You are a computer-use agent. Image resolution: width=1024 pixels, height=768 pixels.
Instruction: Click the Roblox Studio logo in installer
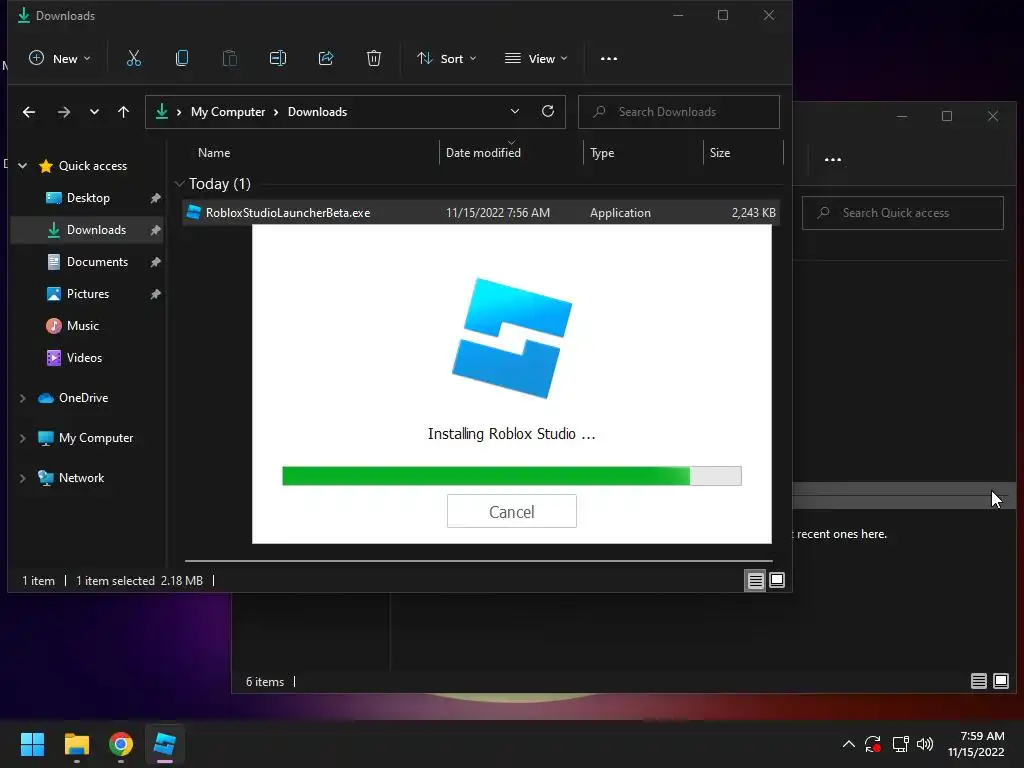(512, 338)
